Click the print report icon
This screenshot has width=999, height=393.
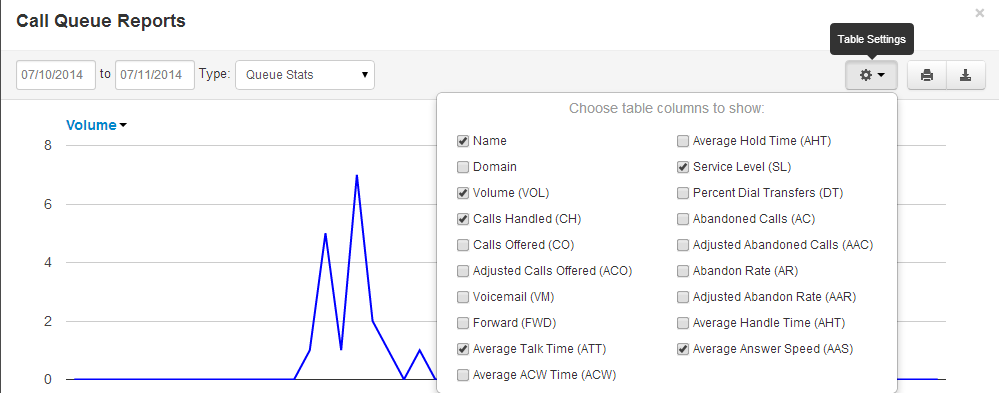(x=927, y=75)
